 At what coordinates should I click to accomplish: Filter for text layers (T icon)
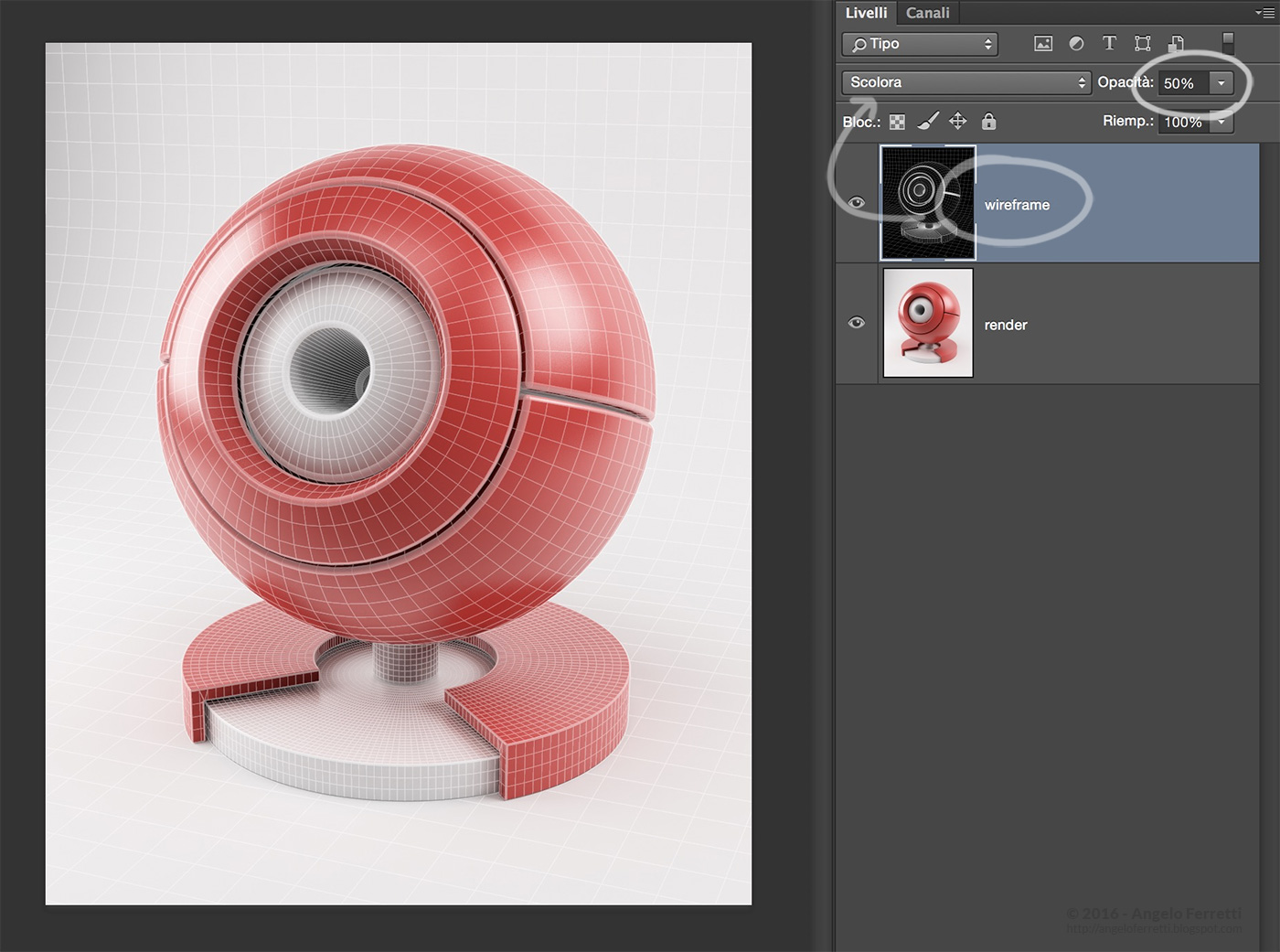click(x=1109, y=43)
